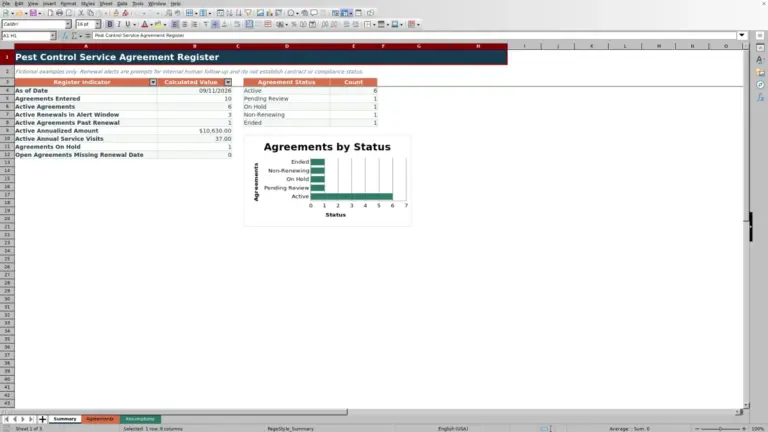Screen dimensions: 768x432
Task: Click the Insert Image icon
Action: [260, 13]
